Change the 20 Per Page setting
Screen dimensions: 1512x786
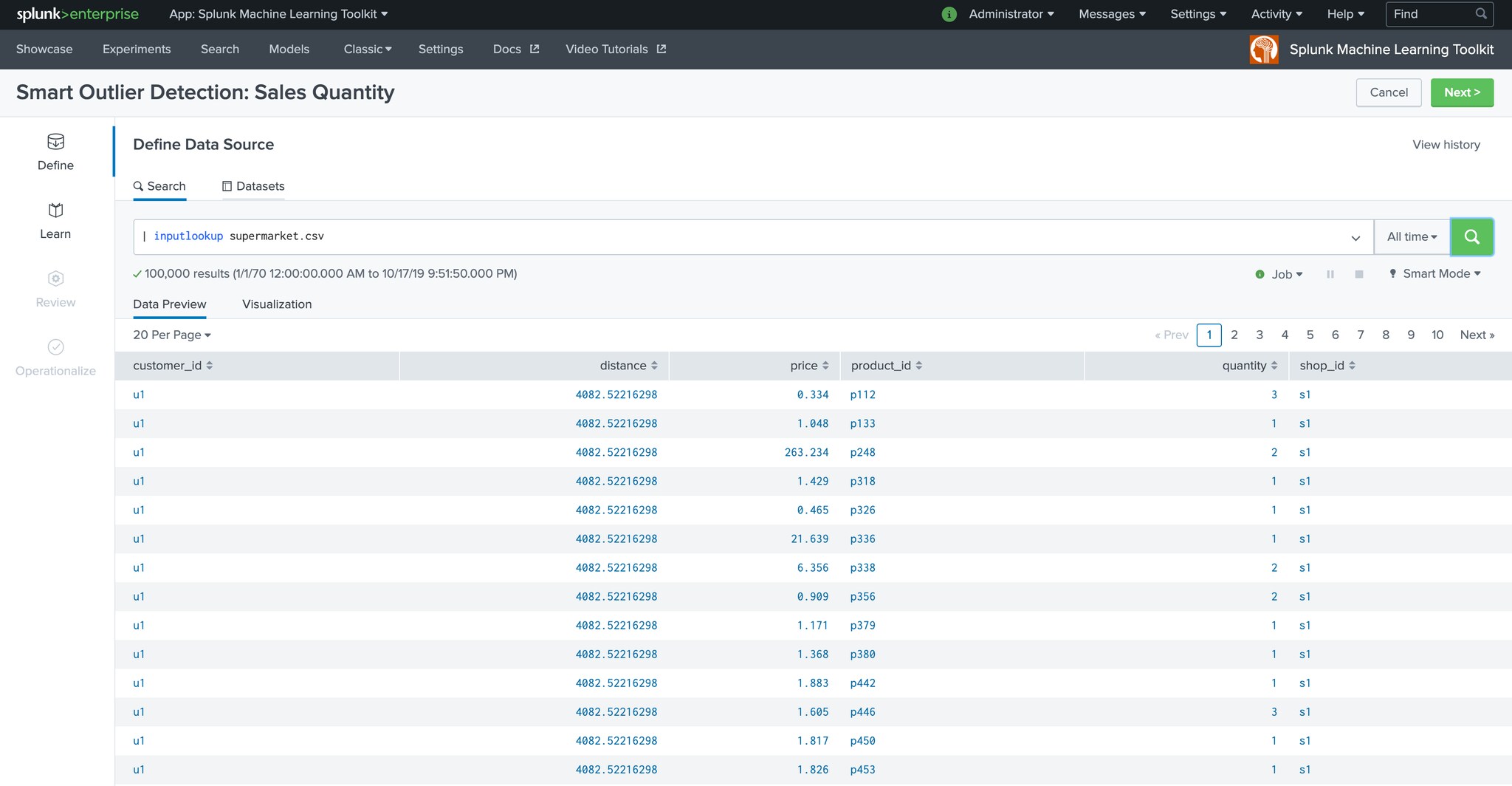[172, 335]
